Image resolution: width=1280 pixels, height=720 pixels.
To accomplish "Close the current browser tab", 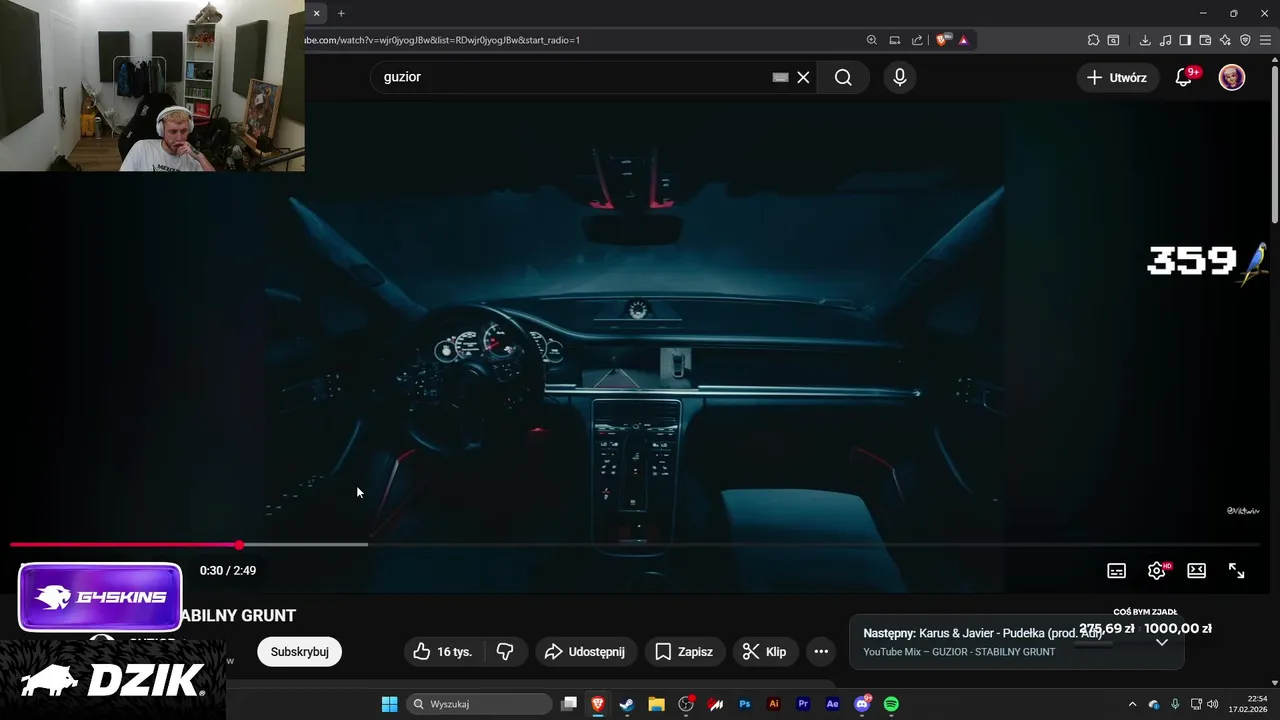I will (316, 13).
